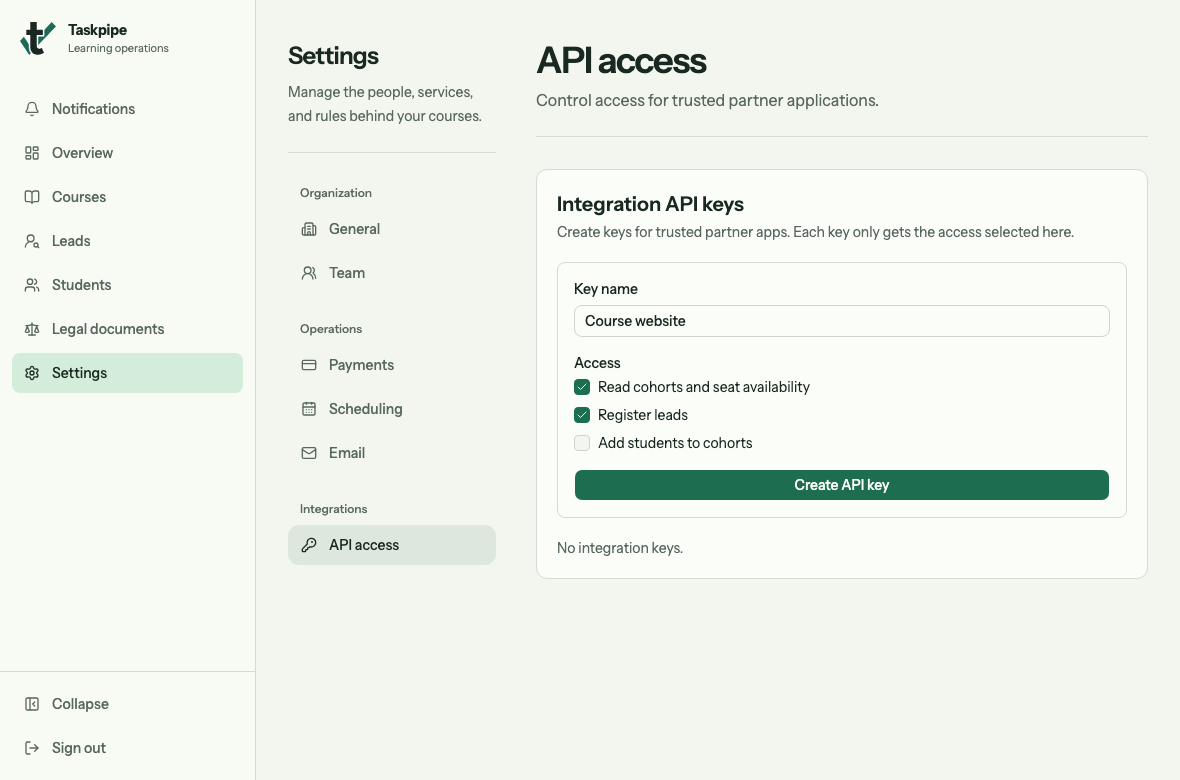Click the Taskpipe brand name text
Image resolution: width=1180 pixels, height=780 pixels.
pos(97,30)
